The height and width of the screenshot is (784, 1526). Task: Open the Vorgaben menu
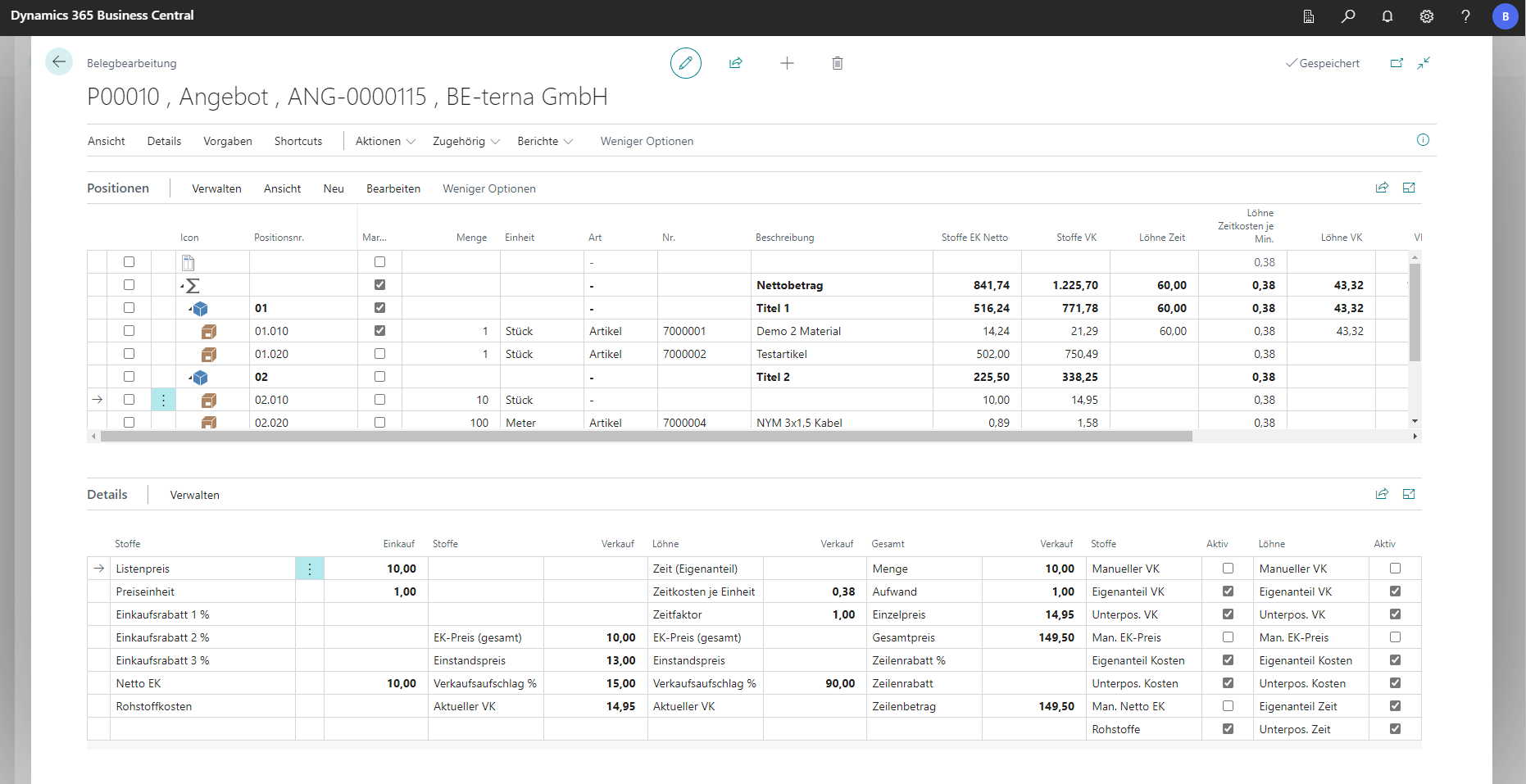coord(227,142)
